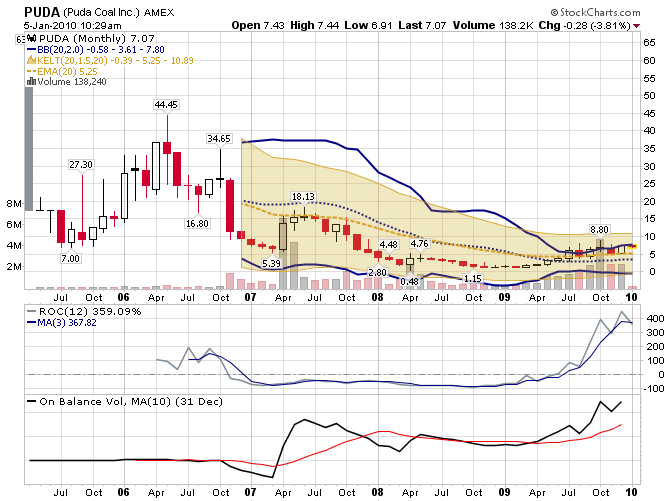Click the 1.15 price label
Image resolution: width=667 pixels, height=501 pixels.
[473, 279]
